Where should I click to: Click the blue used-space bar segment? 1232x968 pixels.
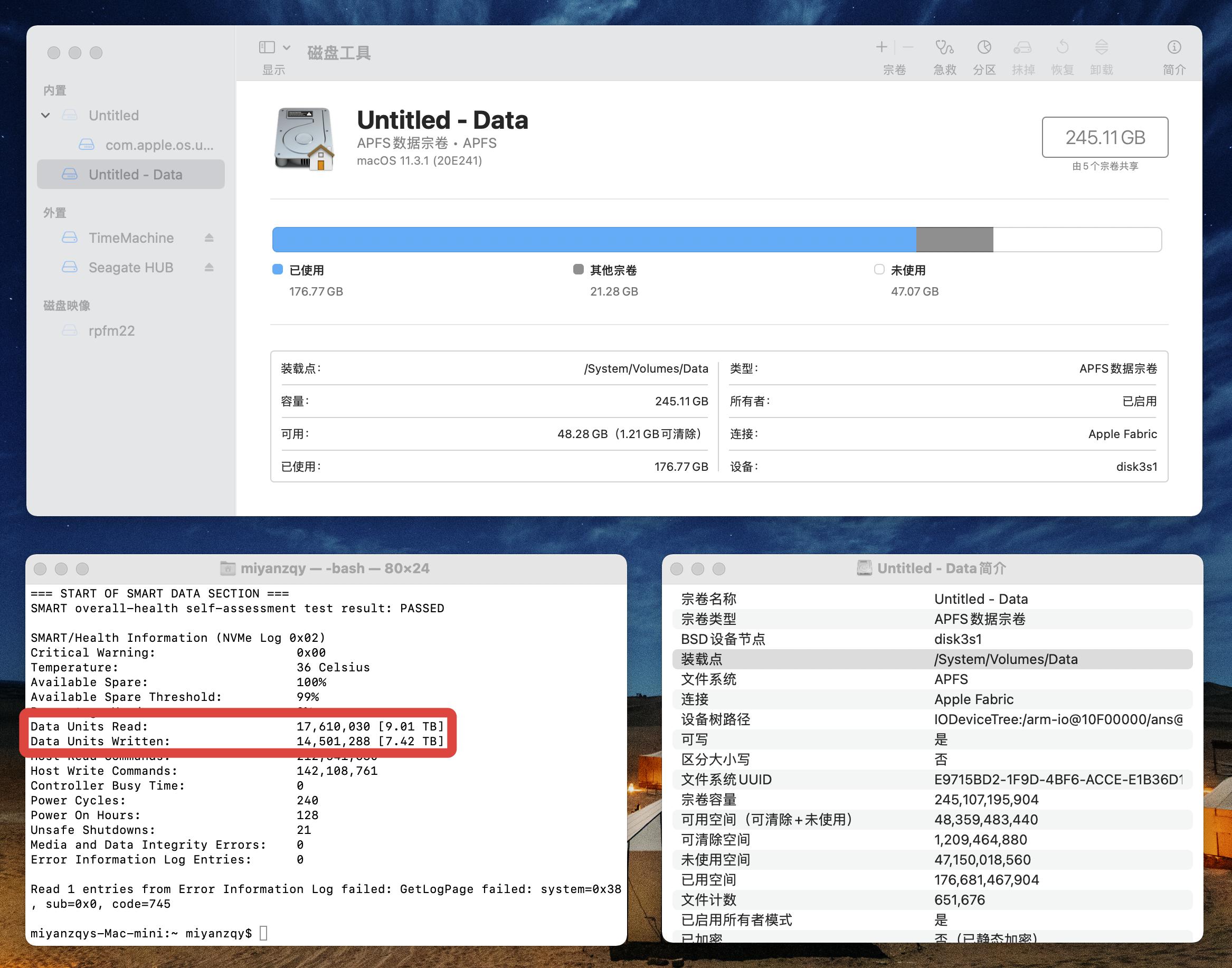tap(593, 239)
